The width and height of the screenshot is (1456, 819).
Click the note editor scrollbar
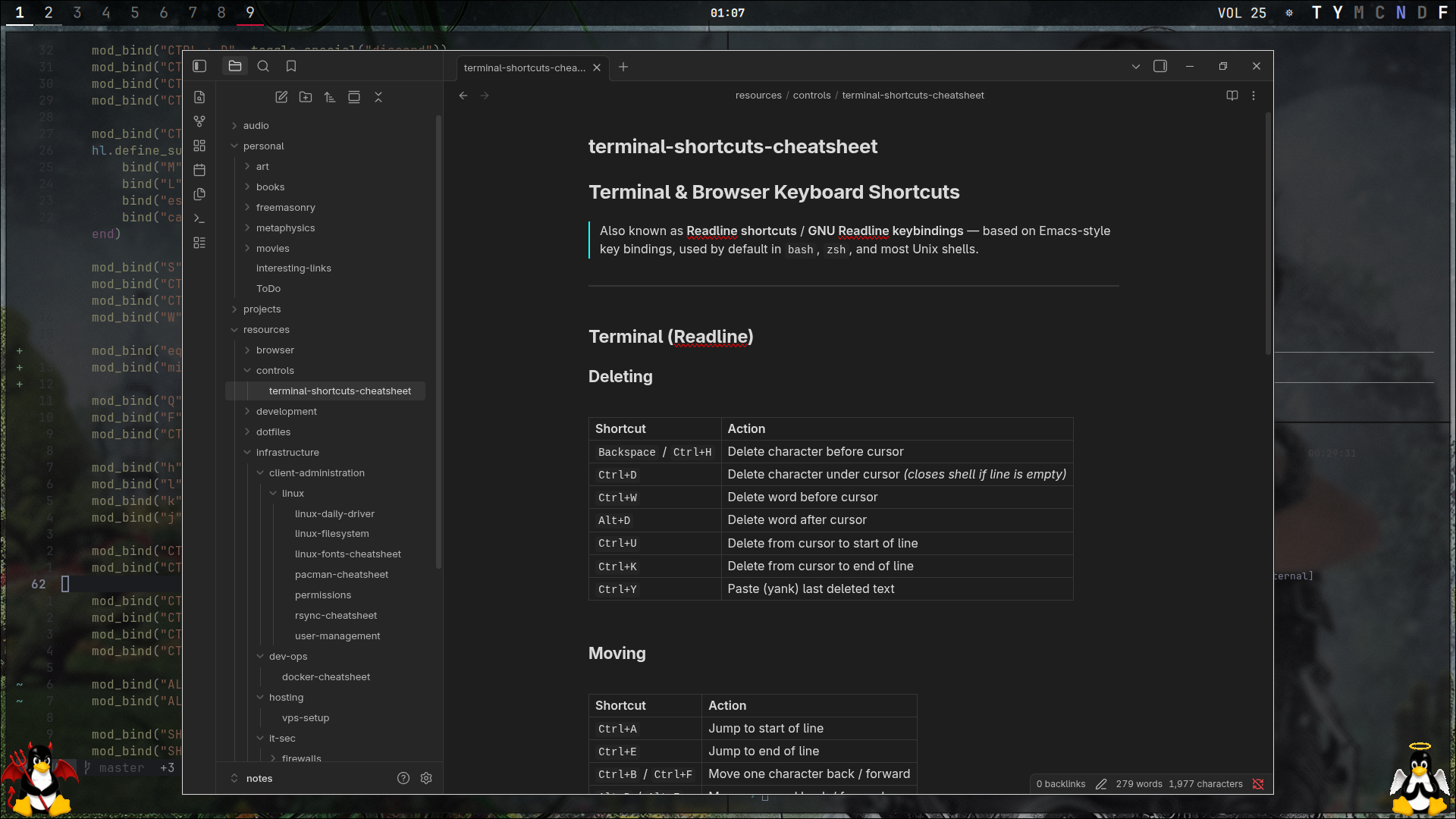pos(1268,234)
